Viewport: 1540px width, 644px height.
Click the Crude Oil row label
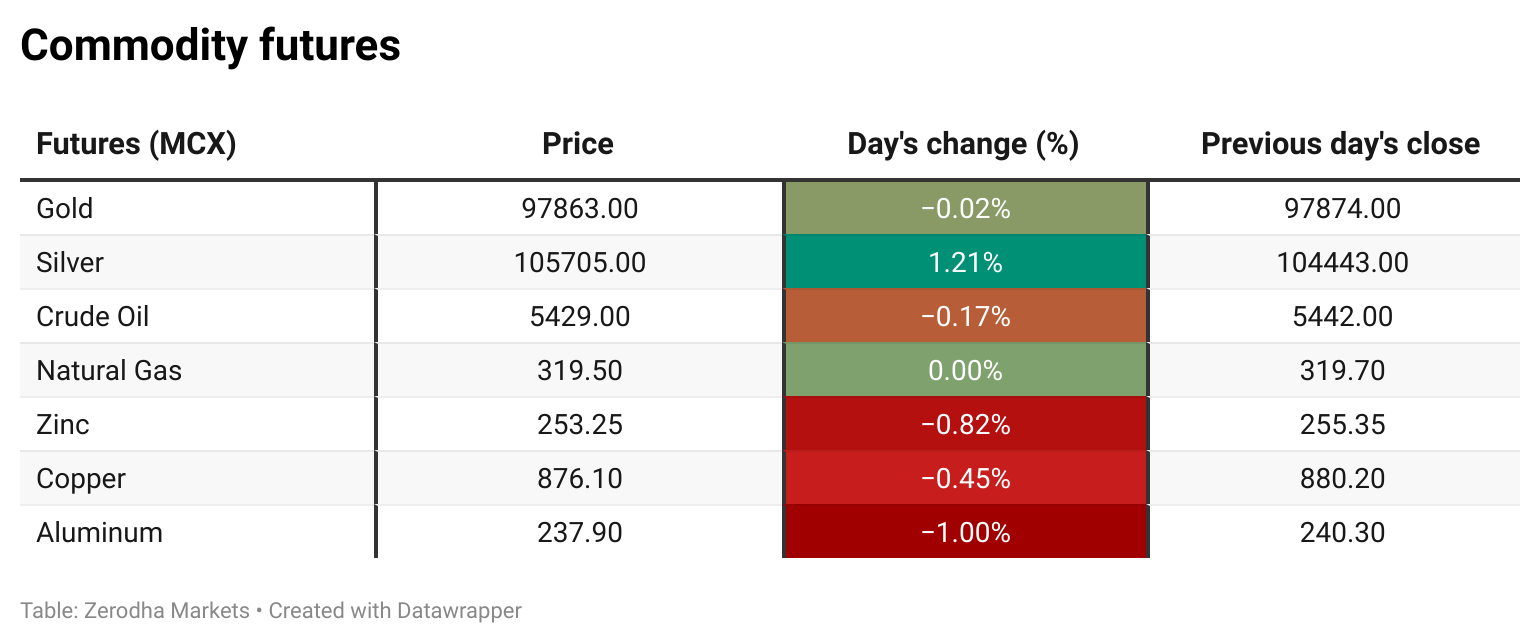tap(93, 316)
